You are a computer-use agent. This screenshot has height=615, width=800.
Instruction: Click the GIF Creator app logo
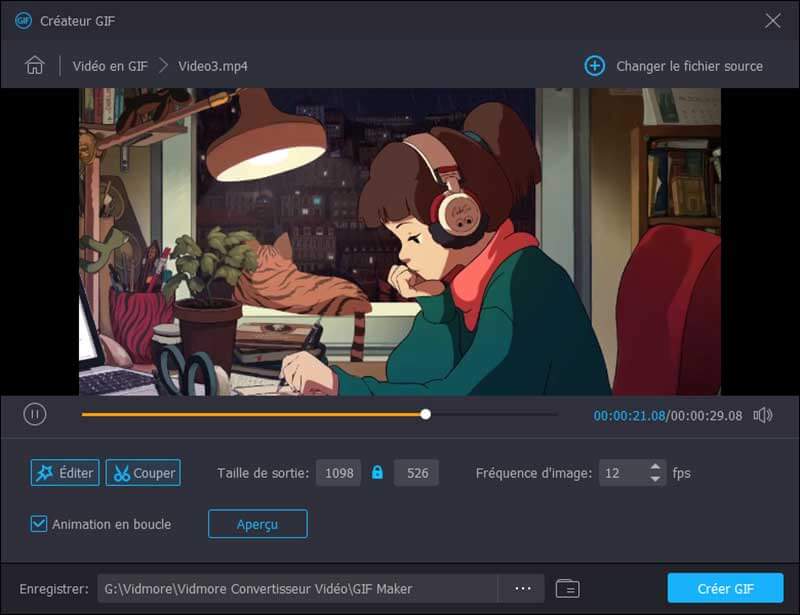tap(23, 20)
